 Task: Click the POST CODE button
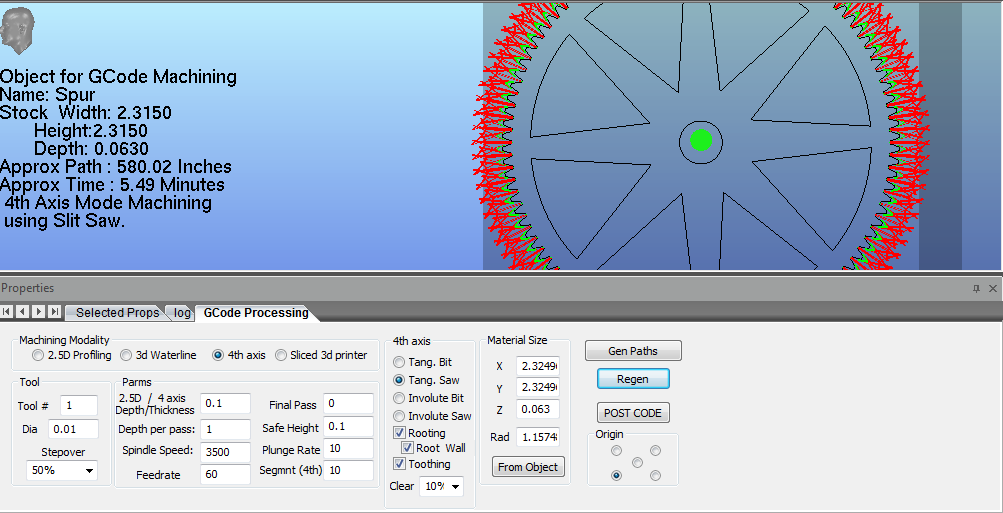pyautogui.click(x=632, y=413)
